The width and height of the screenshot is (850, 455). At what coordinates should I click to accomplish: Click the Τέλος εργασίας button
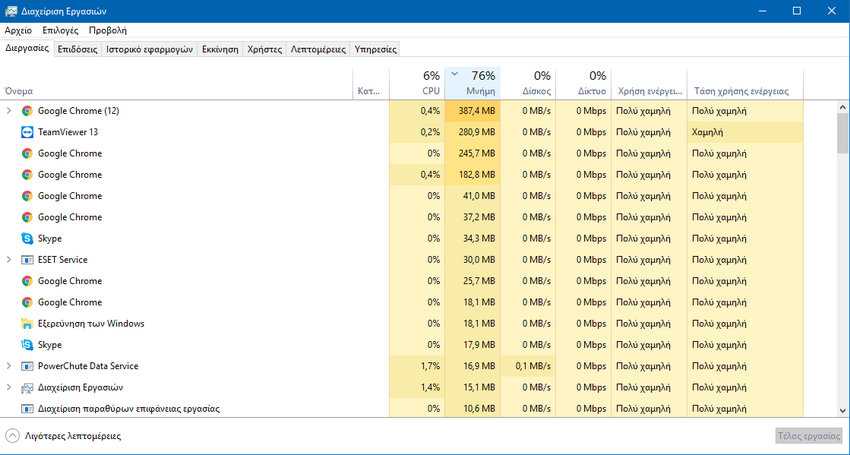pyautogui.click(x=809, y=436)
